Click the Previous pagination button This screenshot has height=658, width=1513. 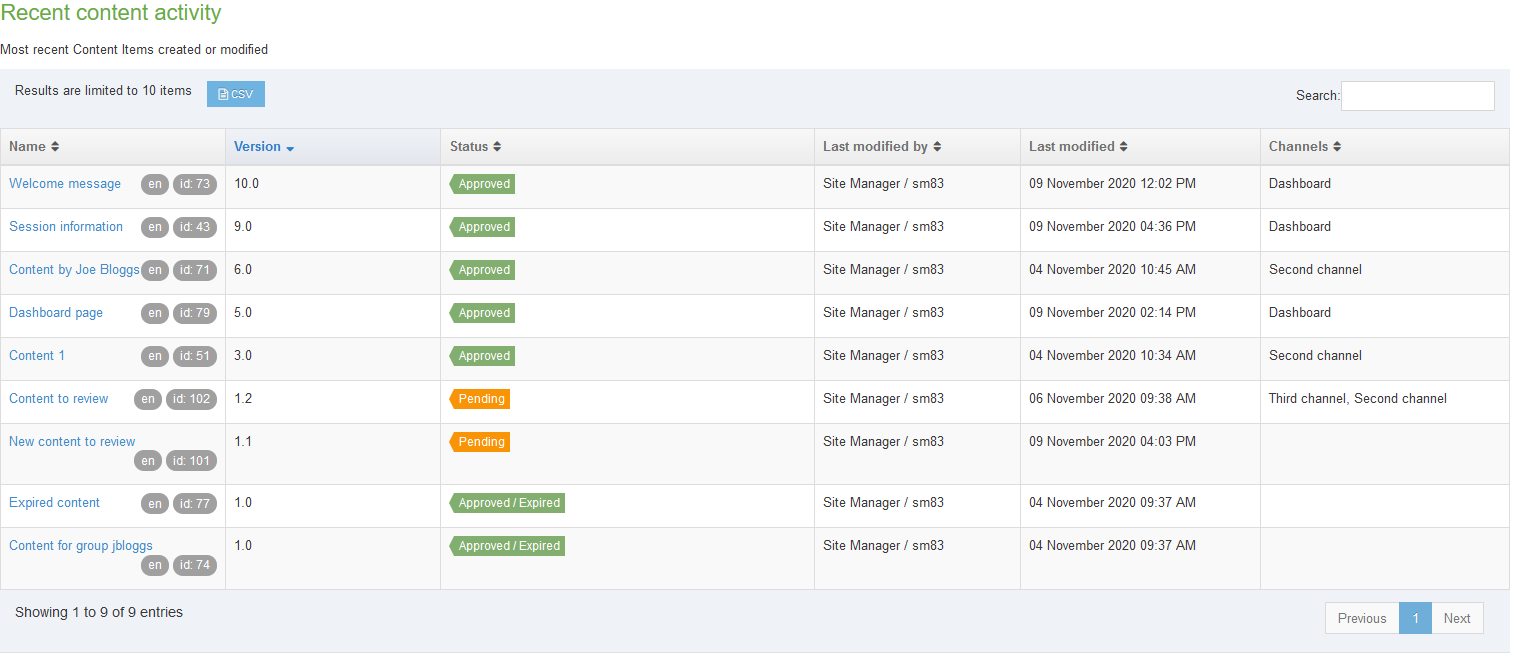(x=1361, y=618)
